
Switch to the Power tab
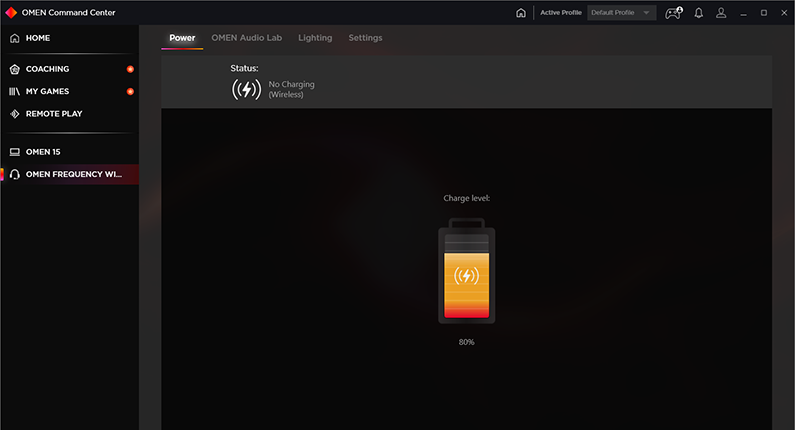pos(182,38)
